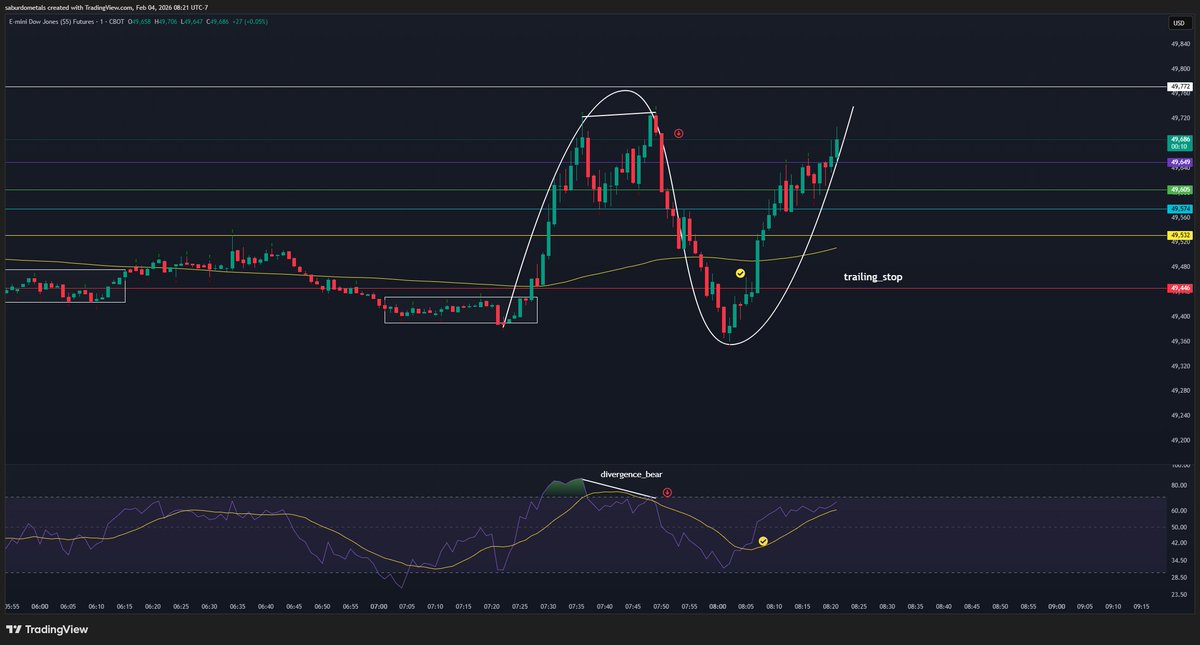Select the teal current price 49,686 label
This screenshot has height=645, width=1200.
[1180, 143]
